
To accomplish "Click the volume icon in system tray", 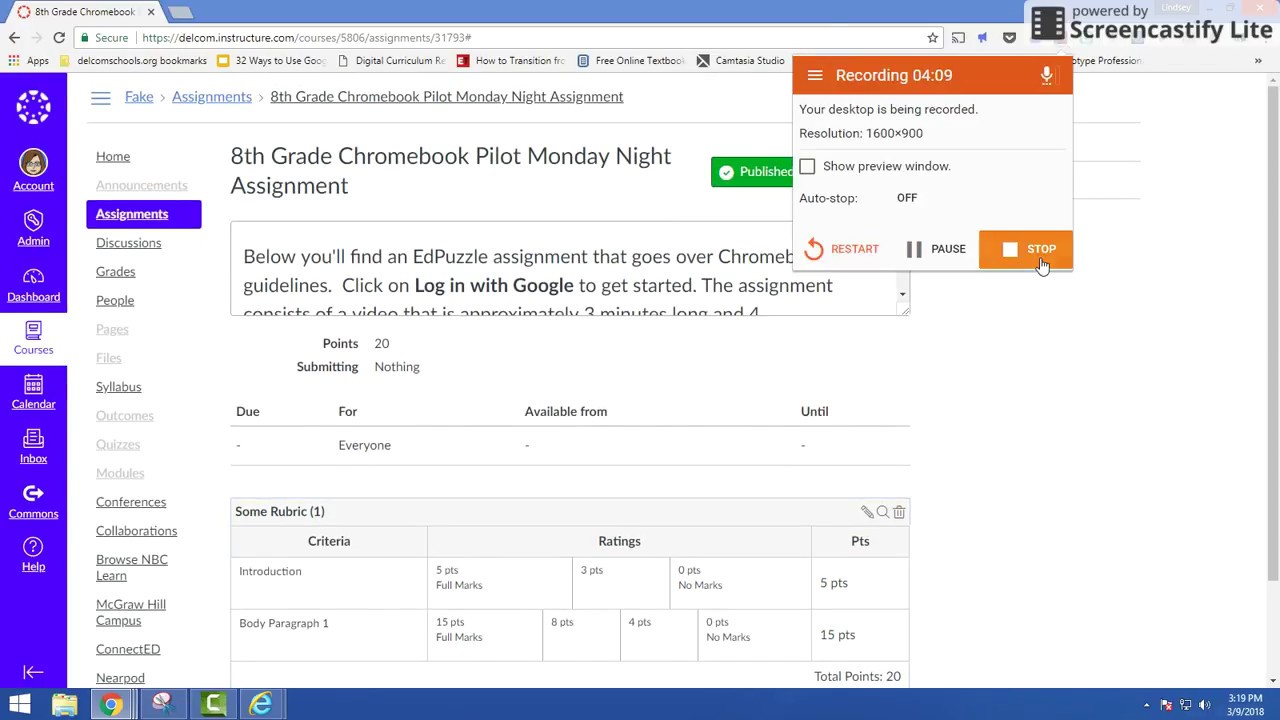I will click(1205, 705).
